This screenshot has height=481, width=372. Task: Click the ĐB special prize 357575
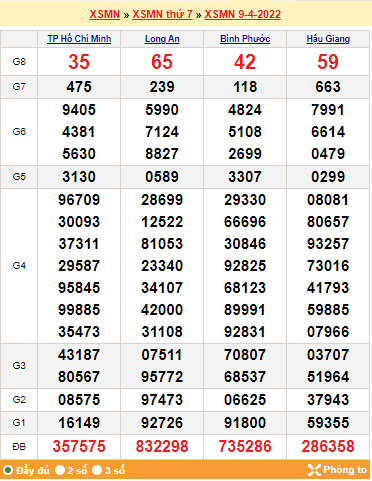(79, 446)
